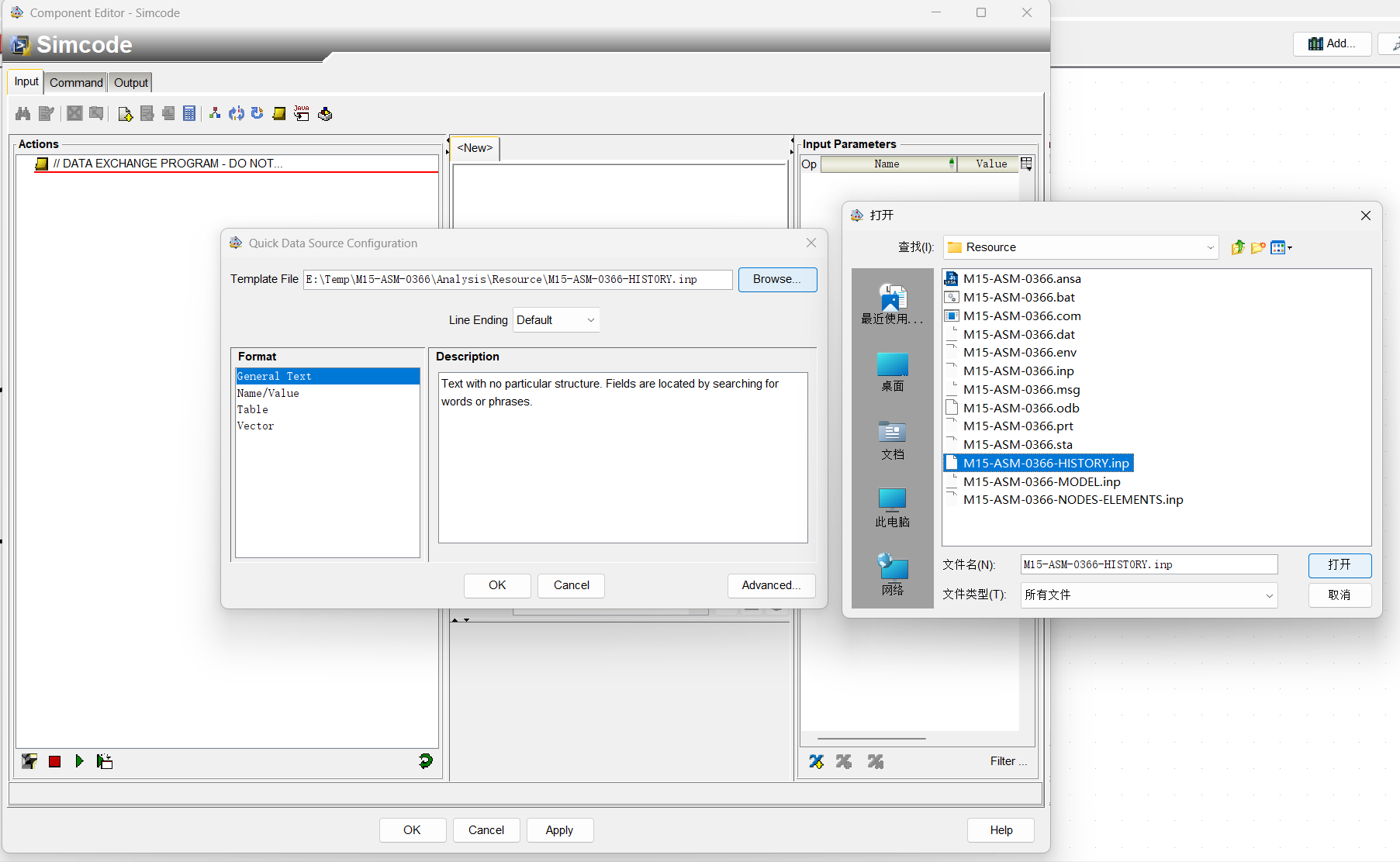Click the binoculars find icon in toolbar
The width and height of the screenshot is (1400, 862).
click(x=22, y=114)
